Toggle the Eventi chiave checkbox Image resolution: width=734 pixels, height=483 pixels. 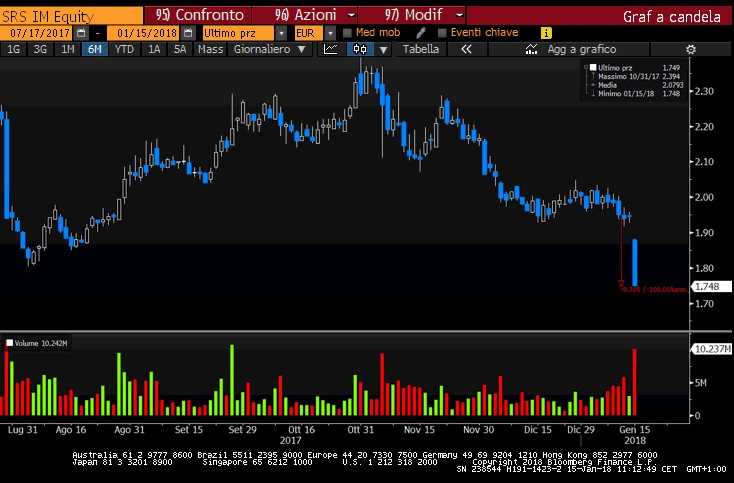pyautogui.click(x=442, y=33)
